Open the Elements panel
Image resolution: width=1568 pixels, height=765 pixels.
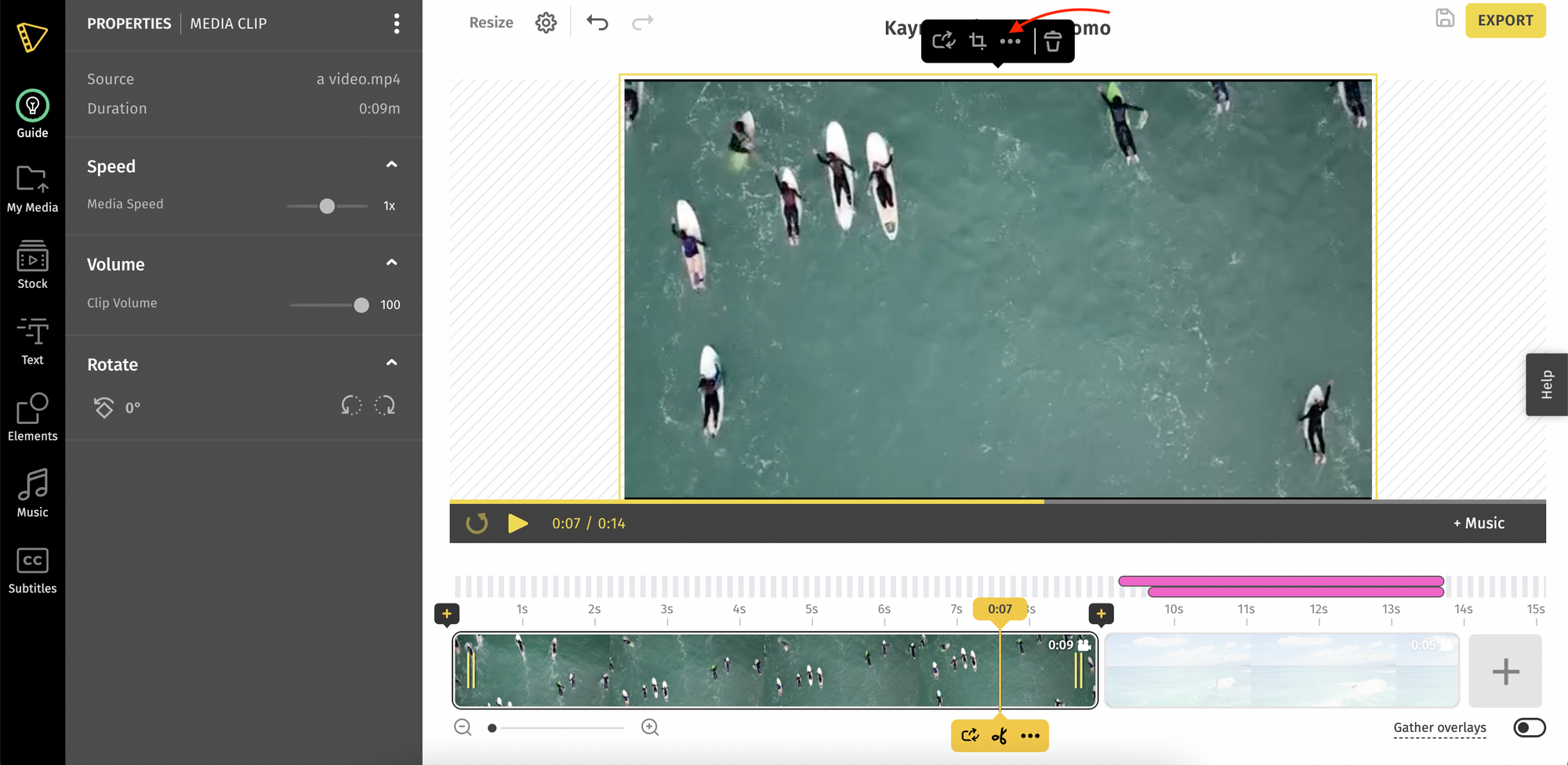click(x=32, y=418)
